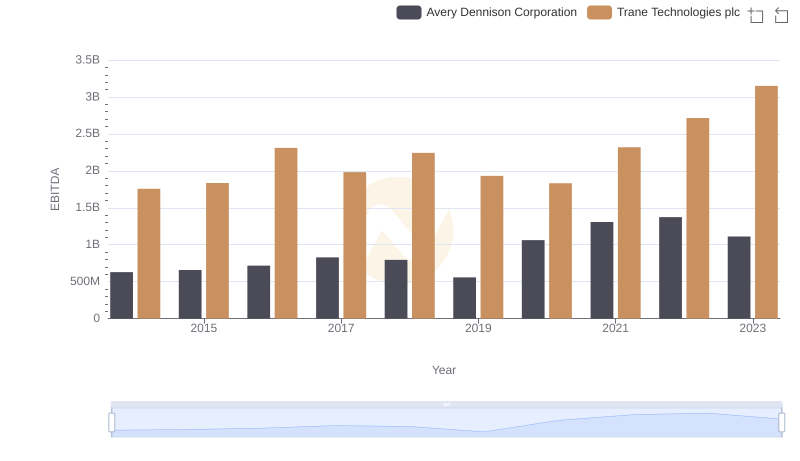Screen dimensions: 800x461
Task: Click the 0 y-axis label
Action: tap(97, 318)
